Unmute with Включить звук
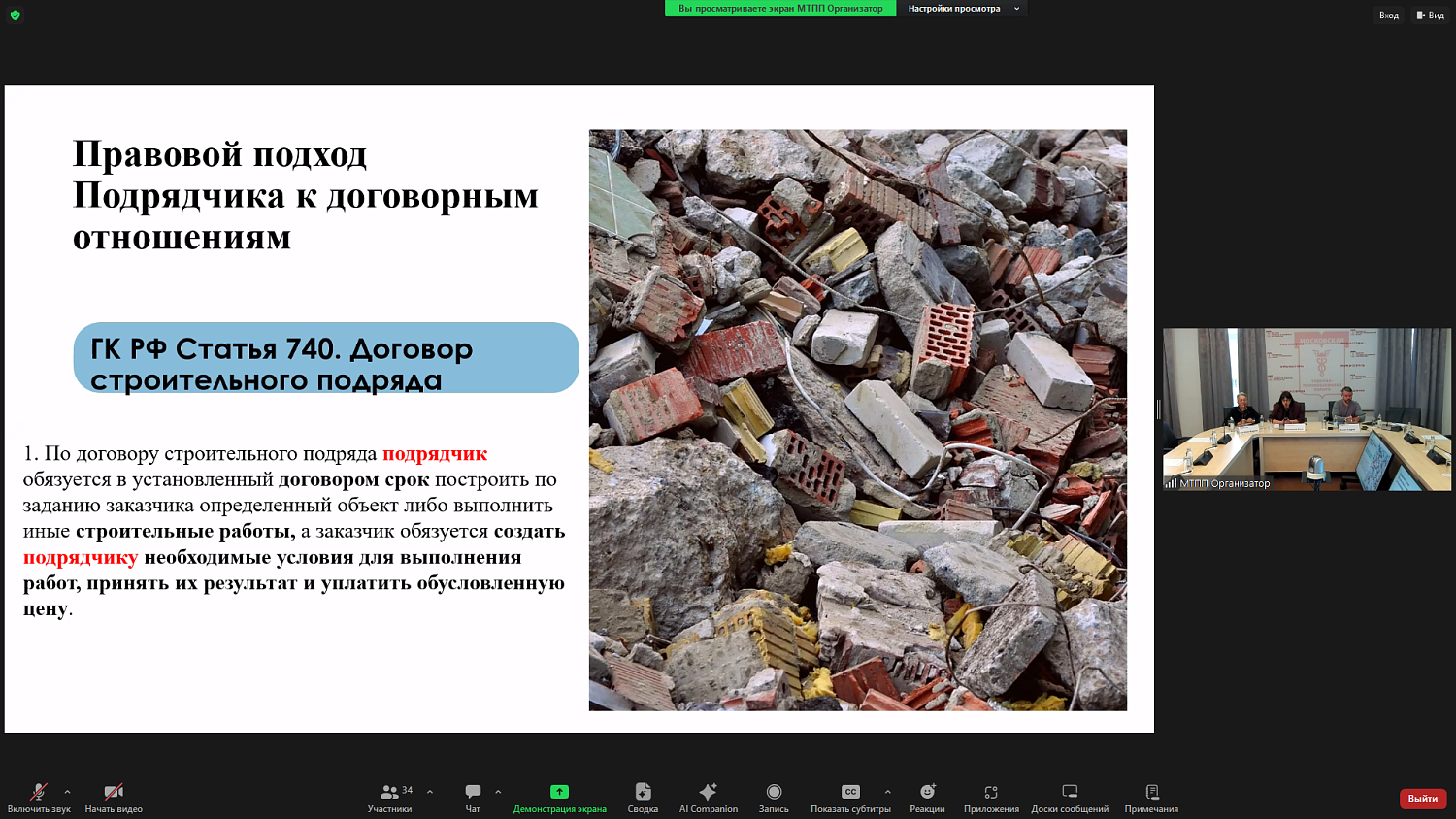 pyautogui.click(x=37, y=798)
